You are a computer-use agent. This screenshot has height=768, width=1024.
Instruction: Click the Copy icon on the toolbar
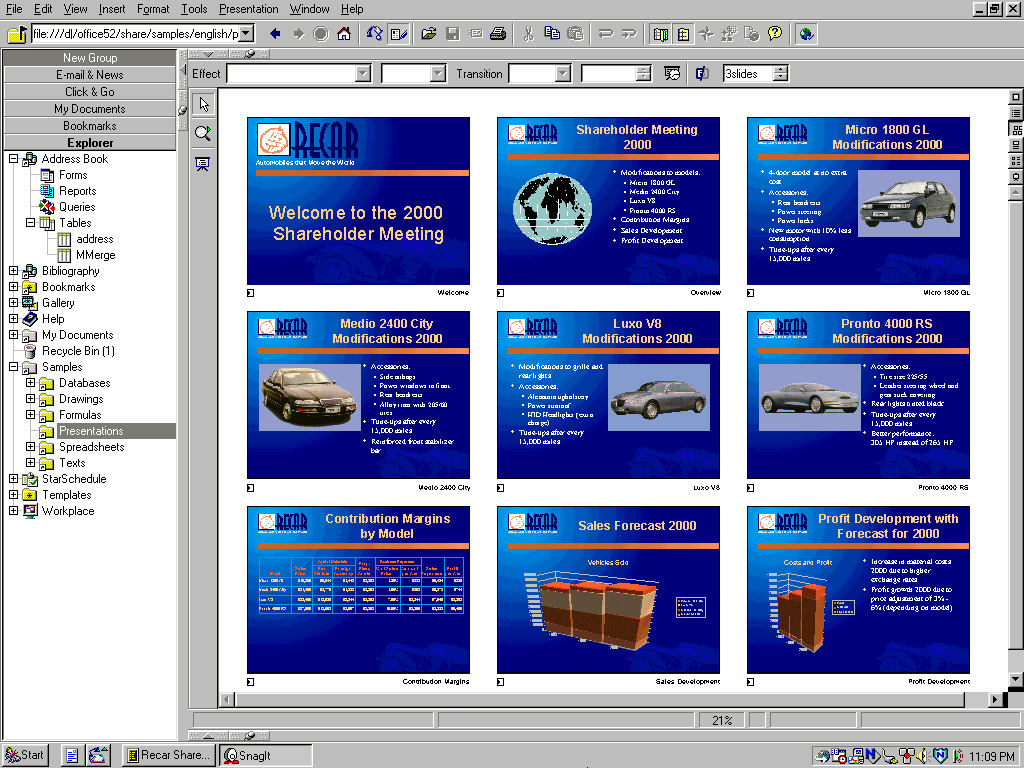pyautogui.click(x=551, y=33)
